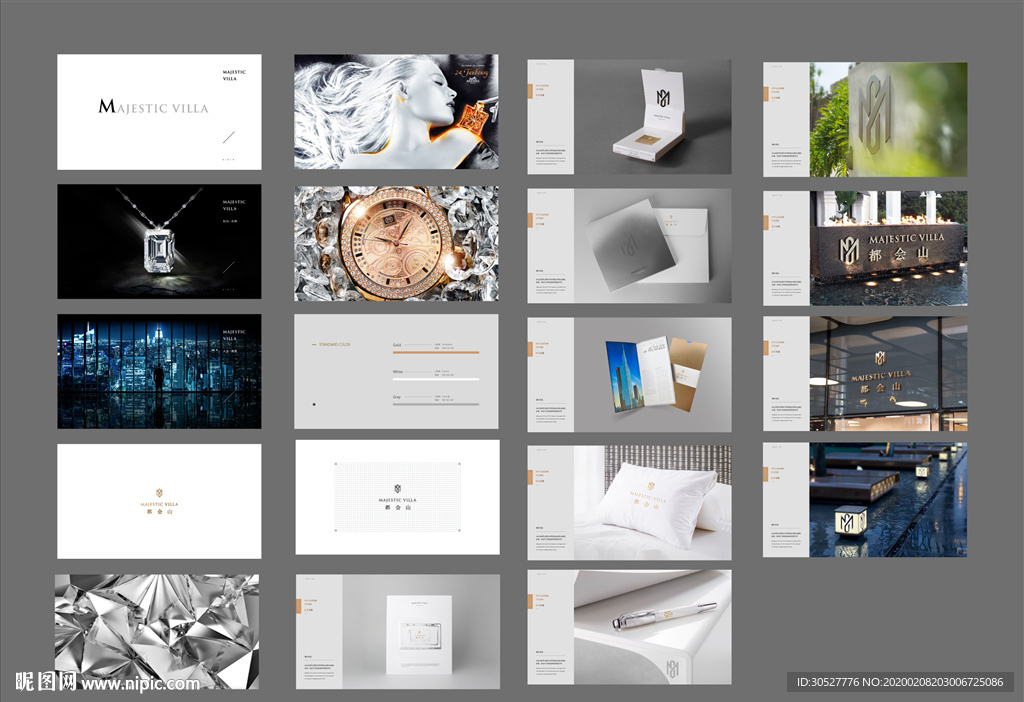Image resolution: width=1024 pixels, height=702 pixels.
Task: Click the monogram on the open gift box
Action: [662, 97]
